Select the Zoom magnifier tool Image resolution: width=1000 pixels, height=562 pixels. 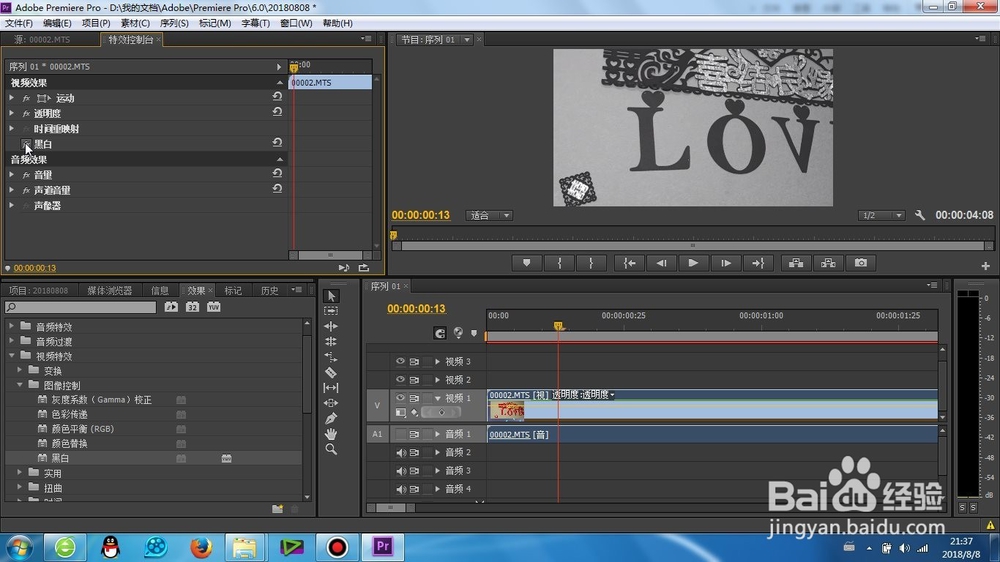(330, 449)
